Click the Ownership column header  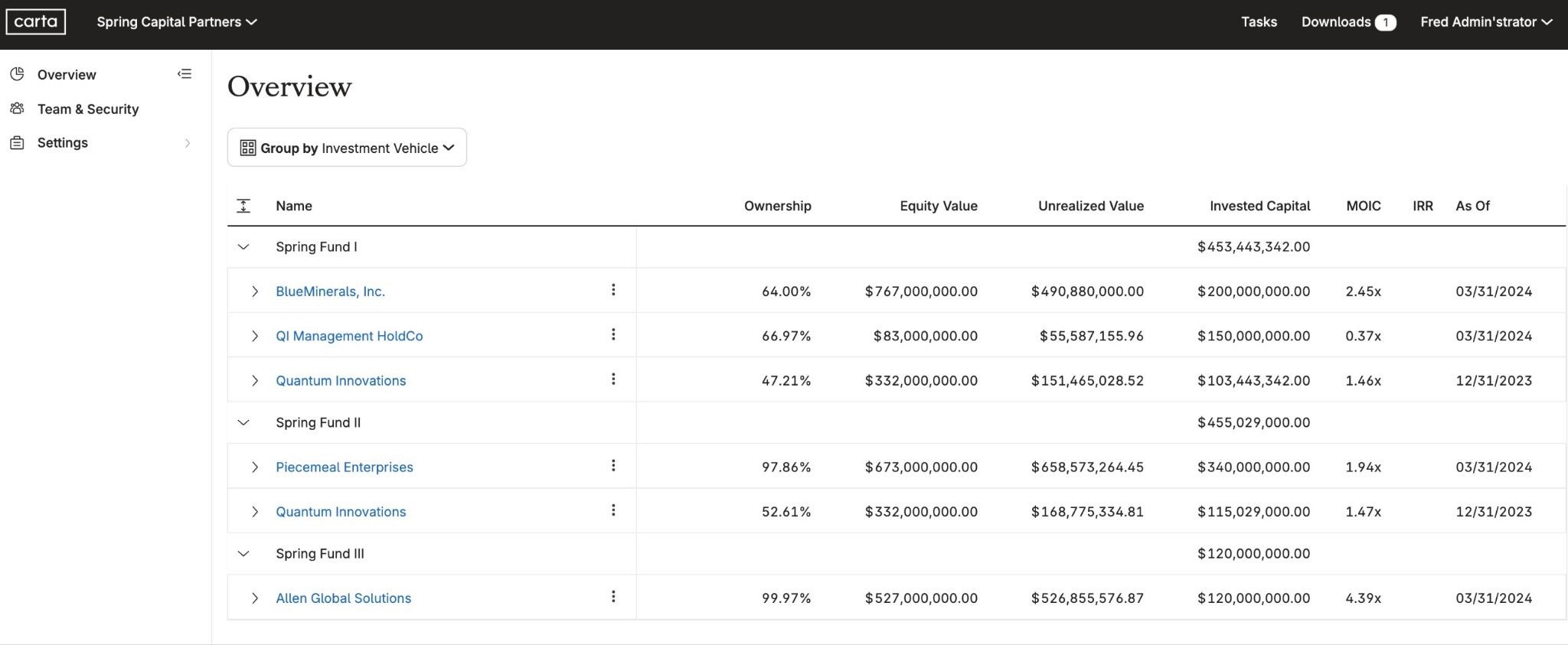point(777,206)
